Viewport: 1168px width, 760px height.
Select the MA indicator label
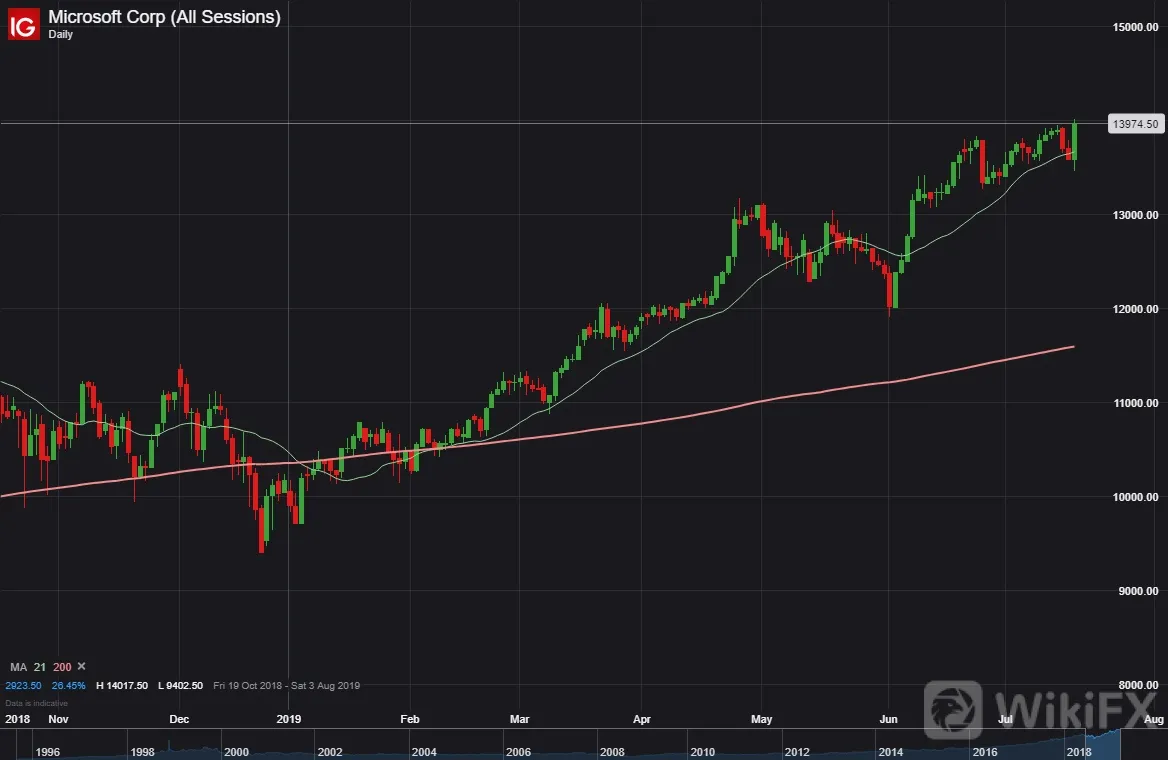click(19, 667)
